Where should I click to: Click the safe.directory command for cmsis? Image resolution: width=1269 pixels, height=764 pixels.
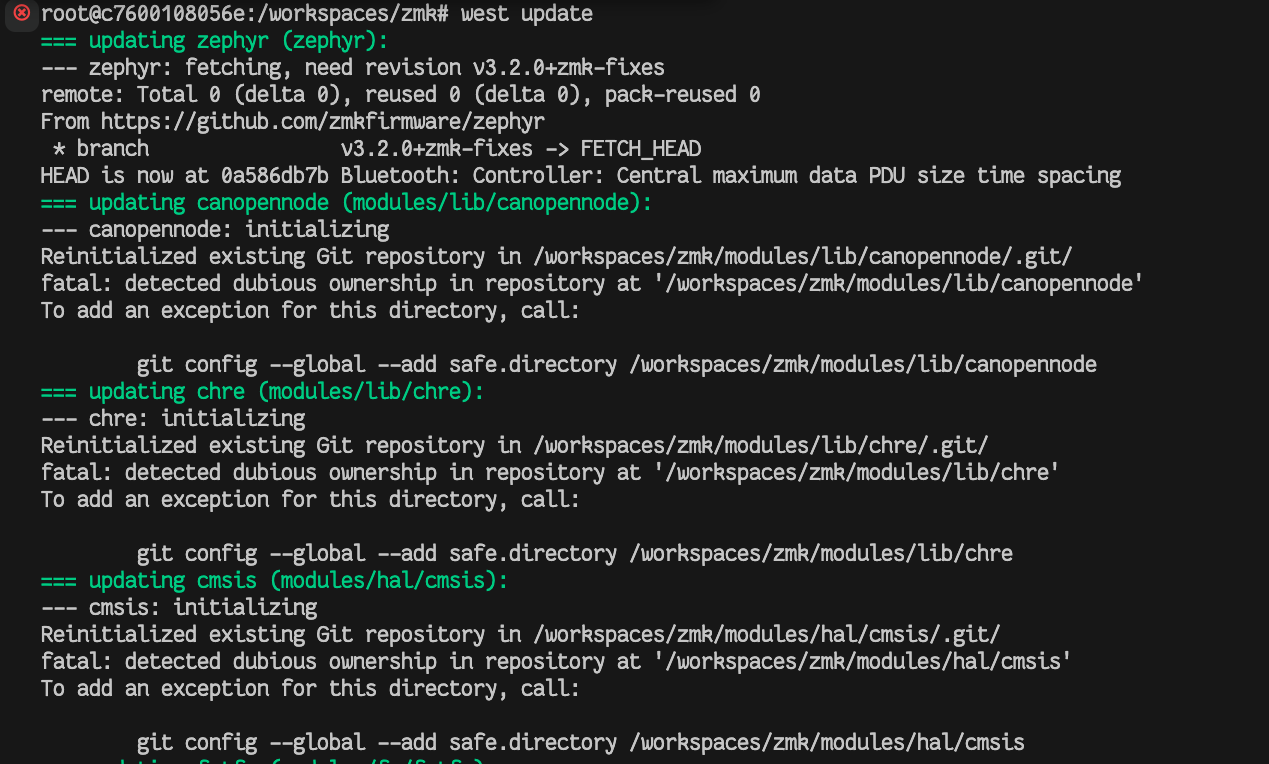[x=580, y=743]
